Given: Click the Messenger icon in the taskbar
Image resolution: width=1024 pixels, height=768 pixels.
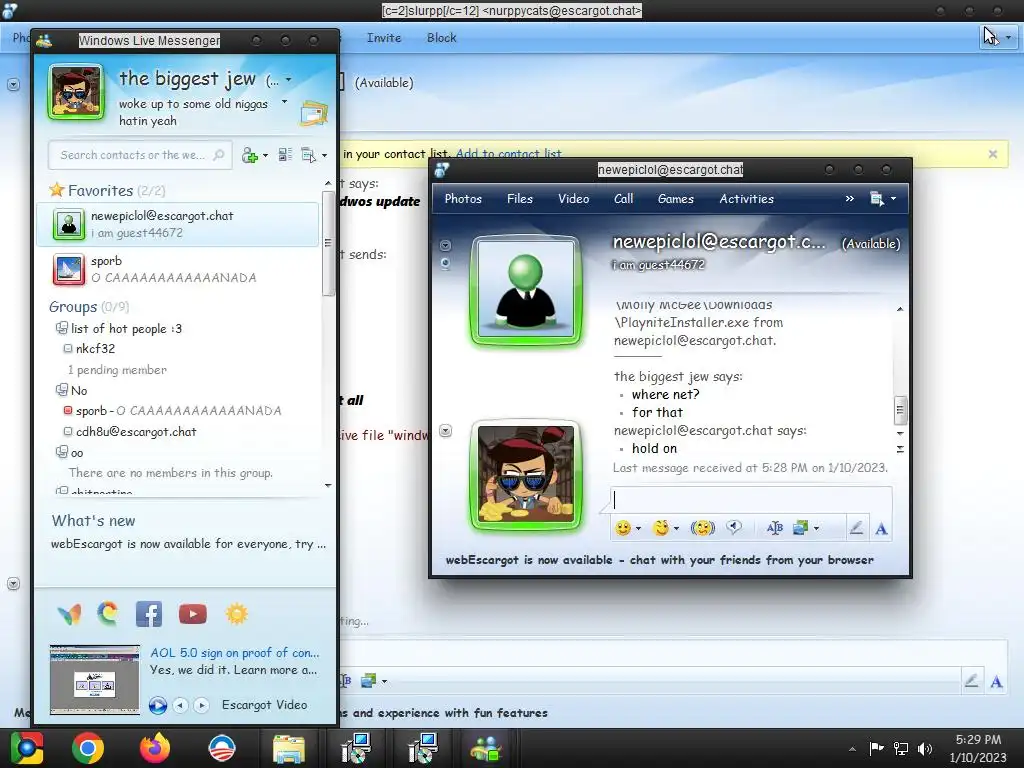Looking at the screenshot, I should [x=485, y=748].
